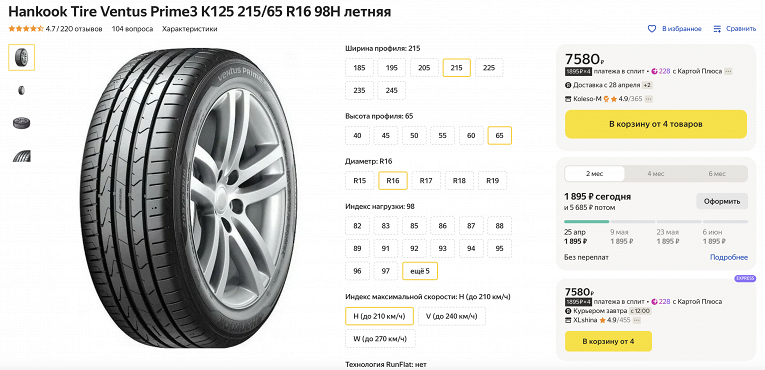Screen dimensions: 765x370
Task: Choose speed index V (до 240 км/ч)
Action: [451, 316]
